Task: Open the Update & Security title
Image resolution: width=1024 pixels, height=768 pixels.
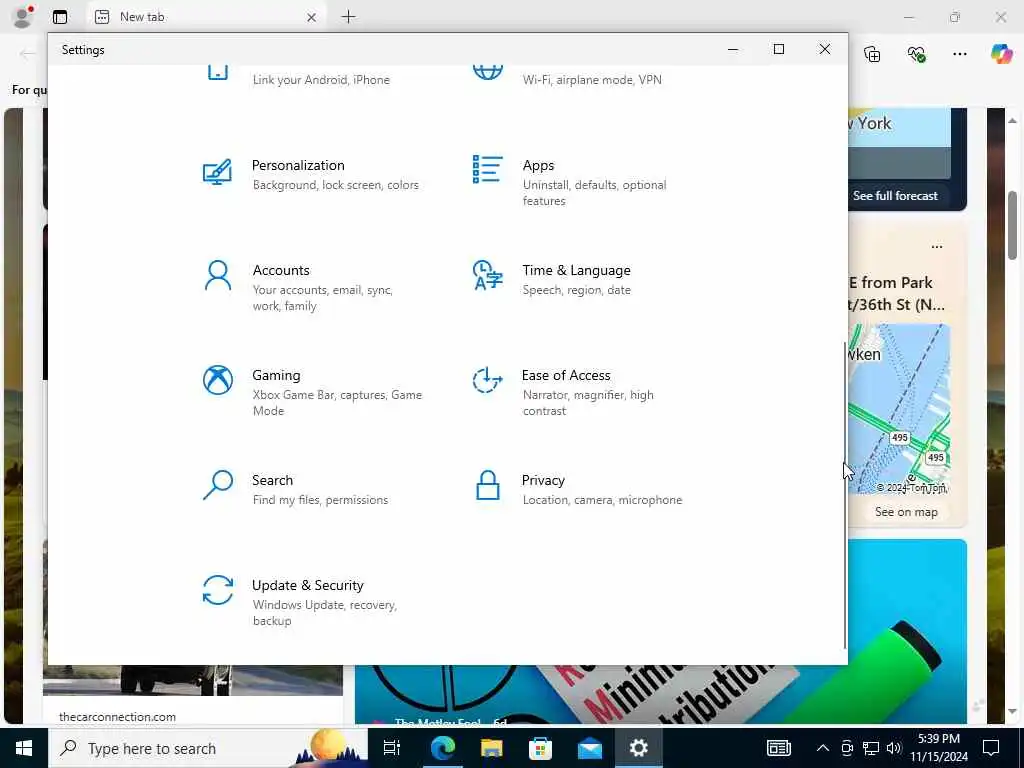Action: pos(308,585)
